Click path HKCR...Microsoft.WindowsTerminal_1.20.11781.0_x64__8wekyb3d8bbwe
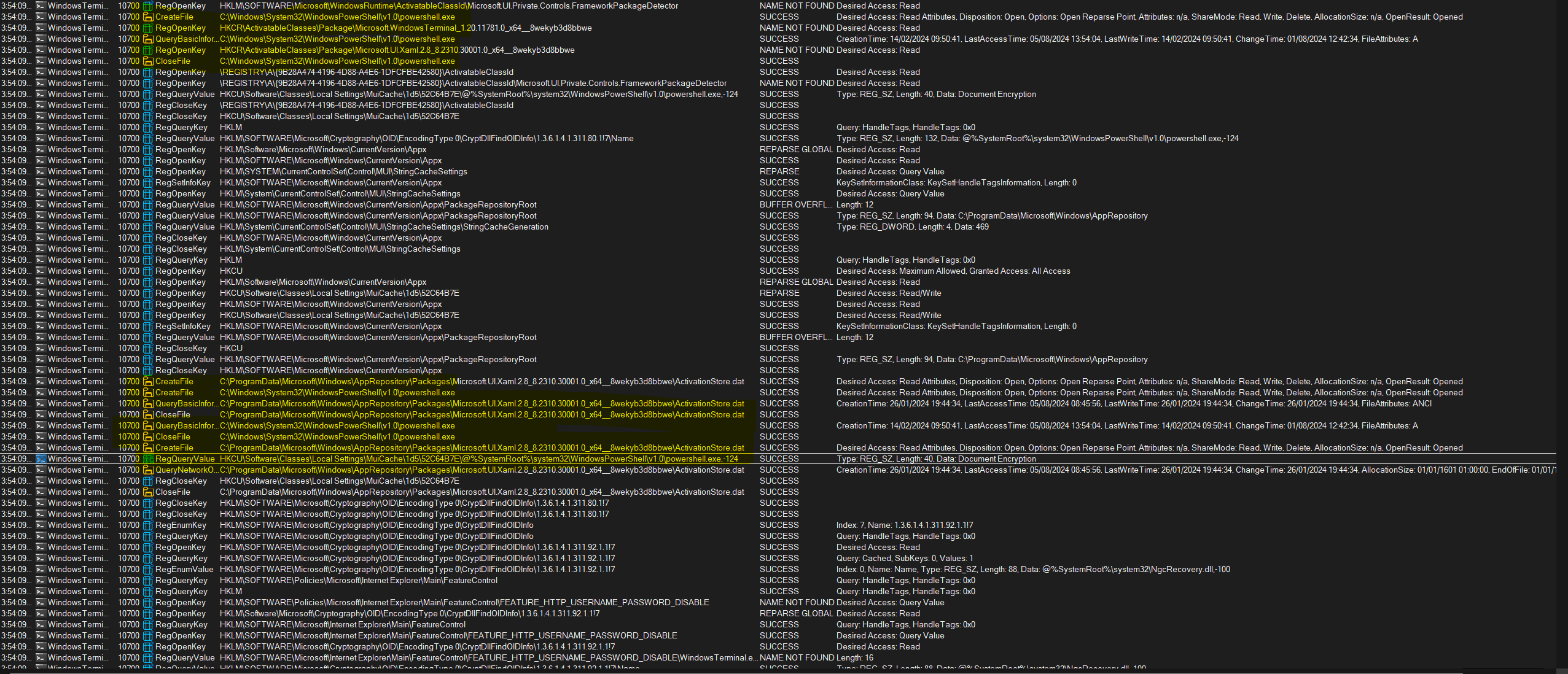Screen dimensions: 1568x674 click(x=406, y=28)
